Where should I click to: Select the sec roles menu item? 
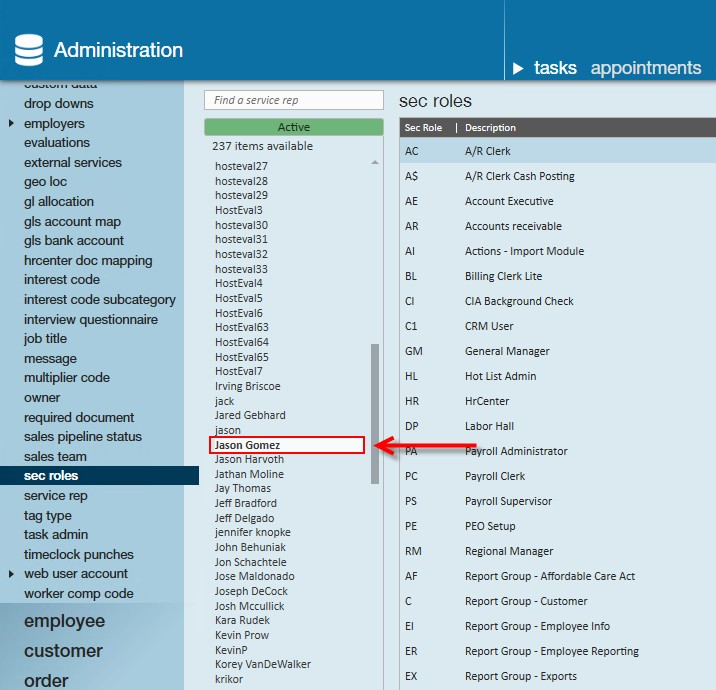pyautogui.click(x=100, y=475)
